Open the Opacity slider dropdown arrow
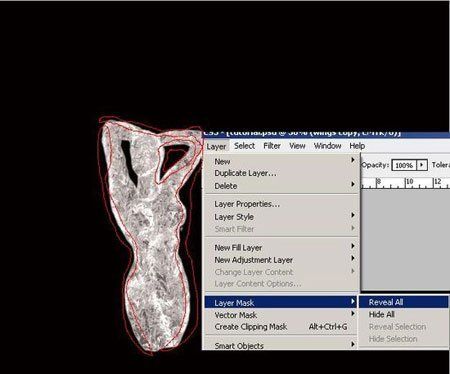 pos(422,165)
